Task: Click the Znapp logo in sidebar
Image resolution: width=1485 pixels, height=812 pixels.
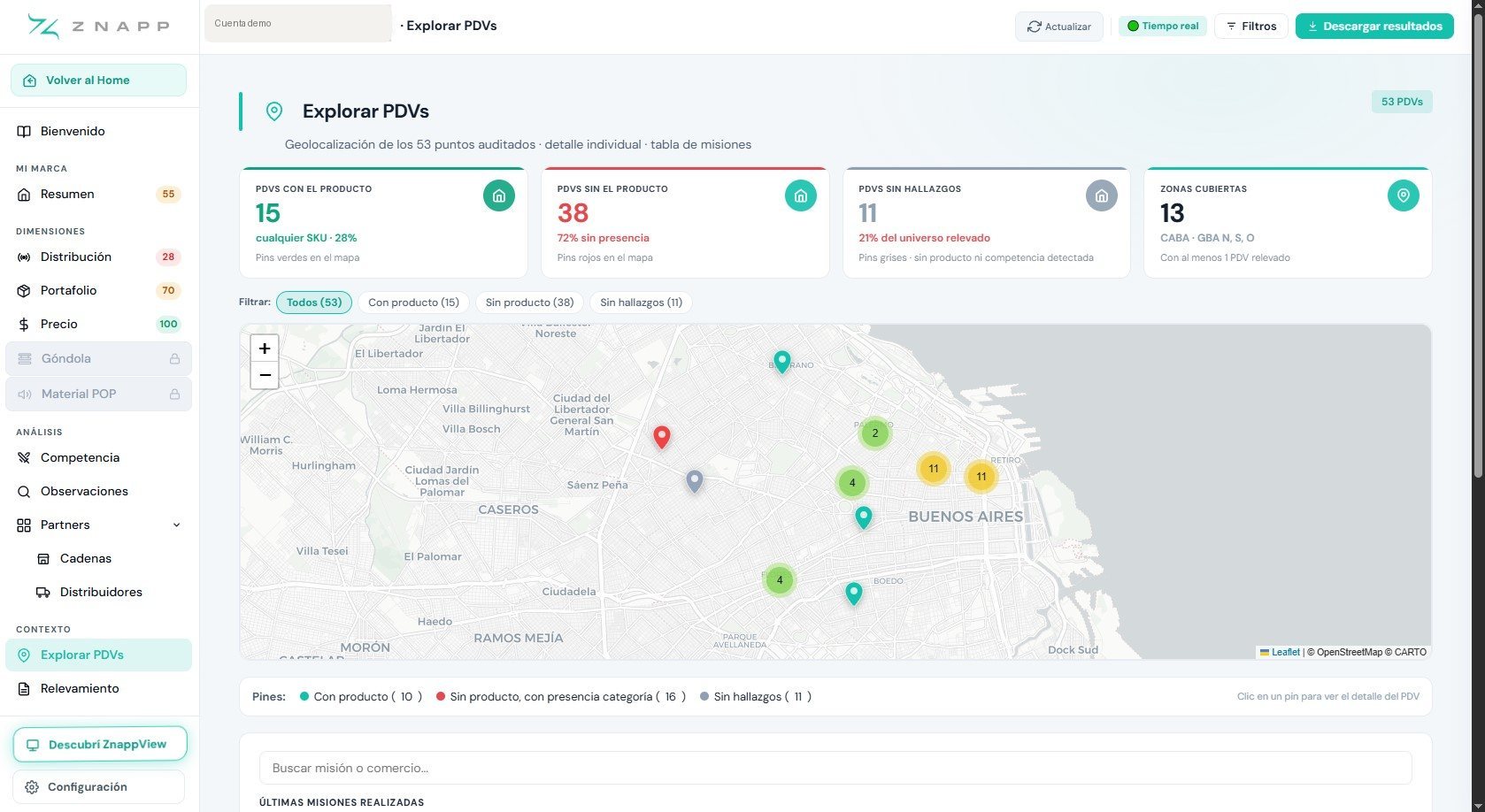Action: [x=97, y=27]
